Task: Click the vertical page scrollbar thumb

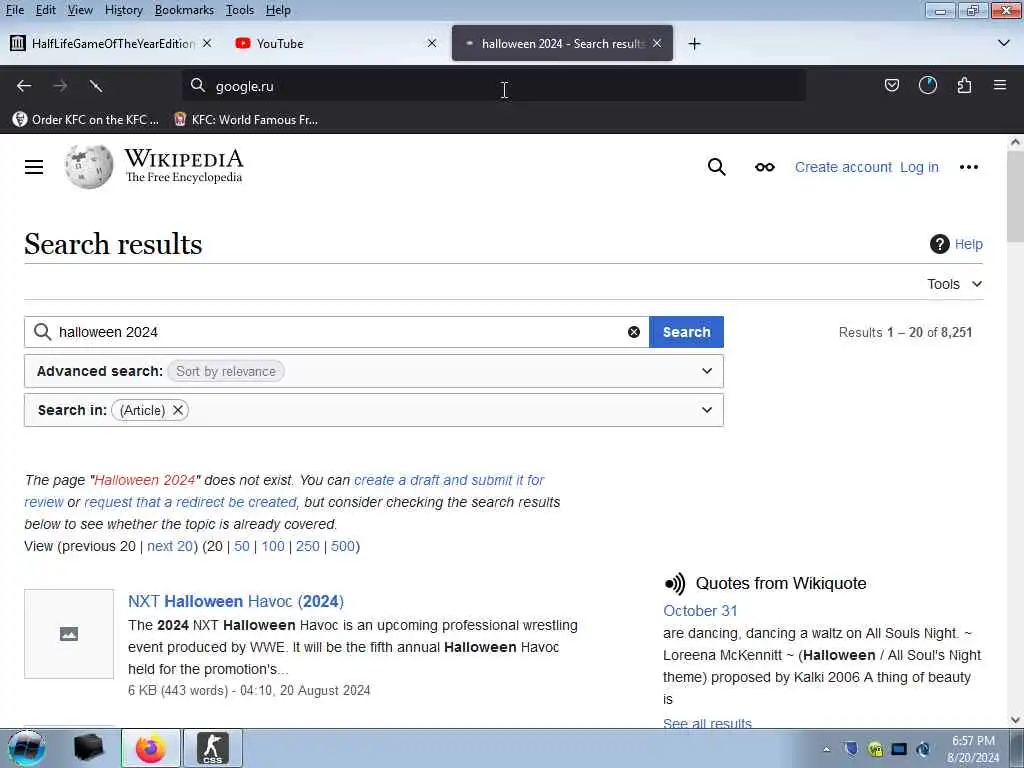Action: pos(1015,196)
